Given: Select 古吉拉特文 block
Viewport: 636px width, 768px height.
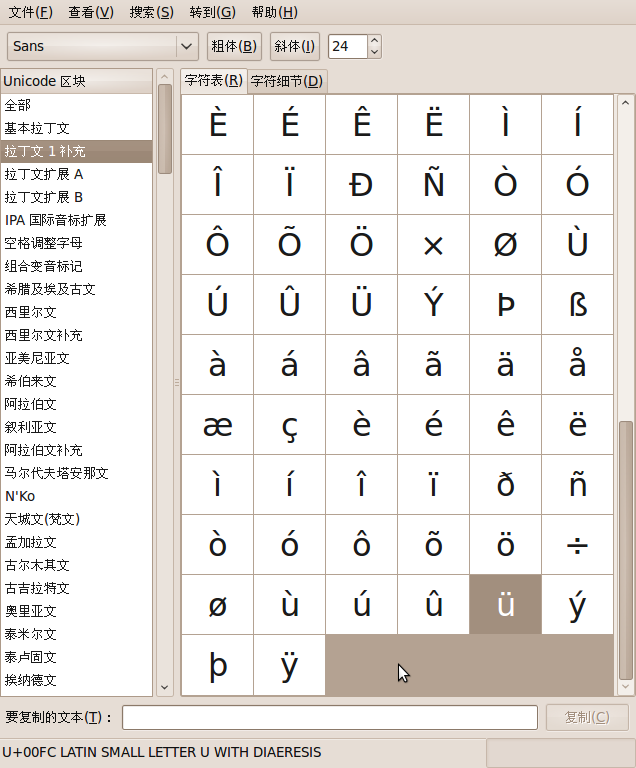Looking at the screenshot, I should (76, 589).
